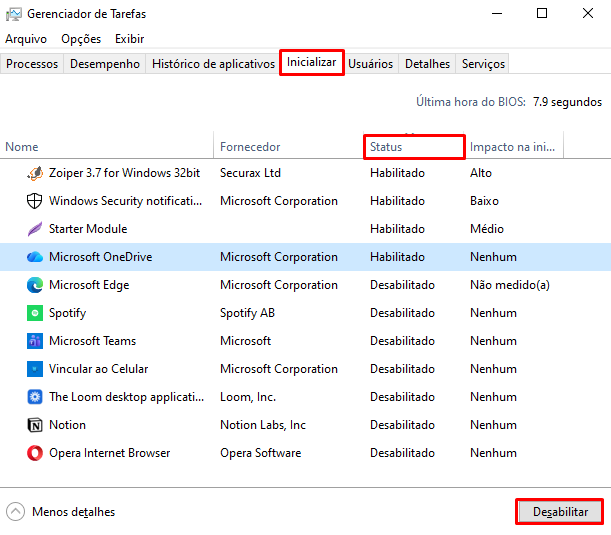The width and height of the screenshot is (611, 535).
Task: Click the Vincular ao Celular icon
Action: pyautogui.click(x=35, y=369)
